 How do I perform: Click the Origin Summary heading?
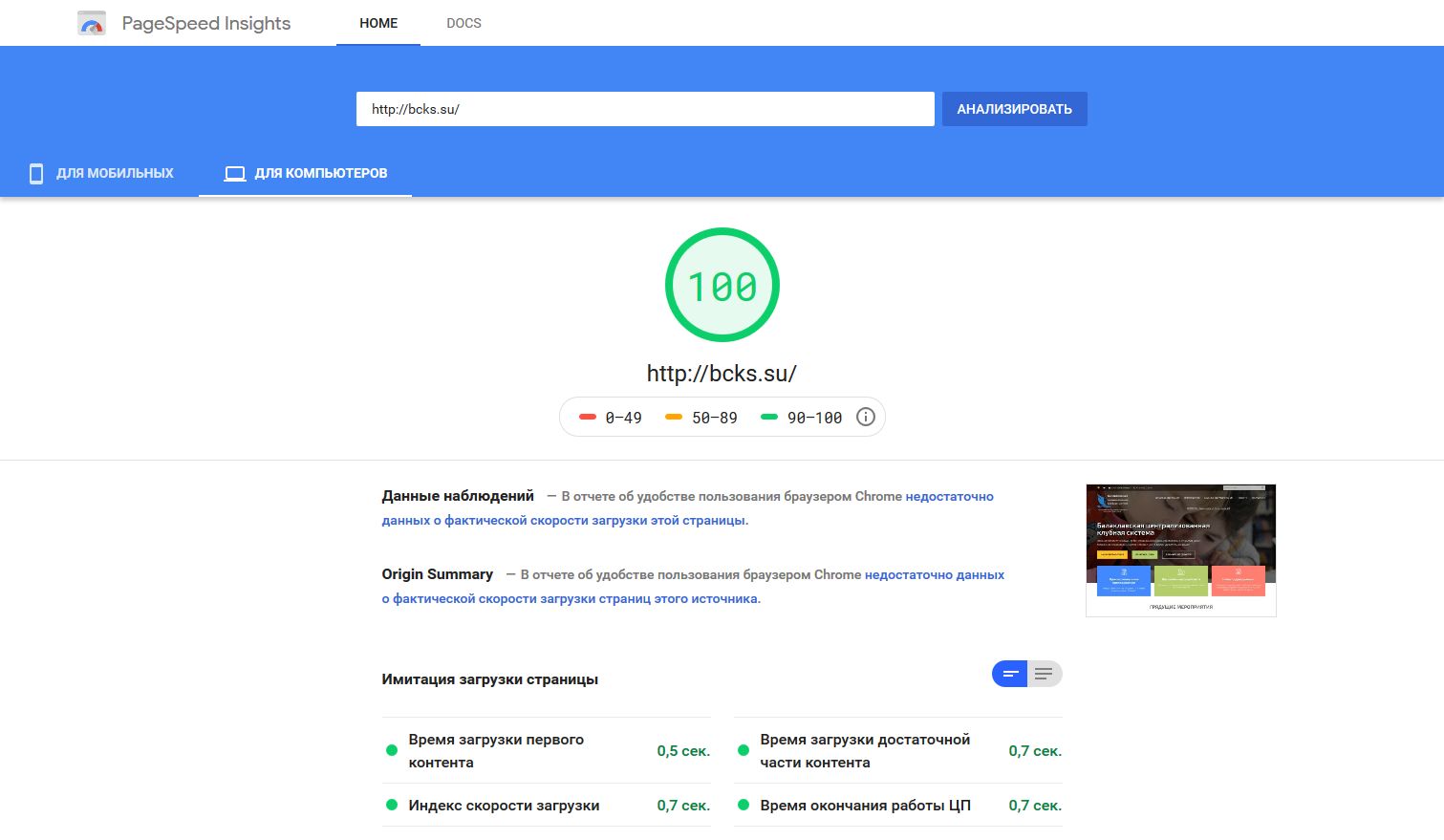[x=438, y=574]
